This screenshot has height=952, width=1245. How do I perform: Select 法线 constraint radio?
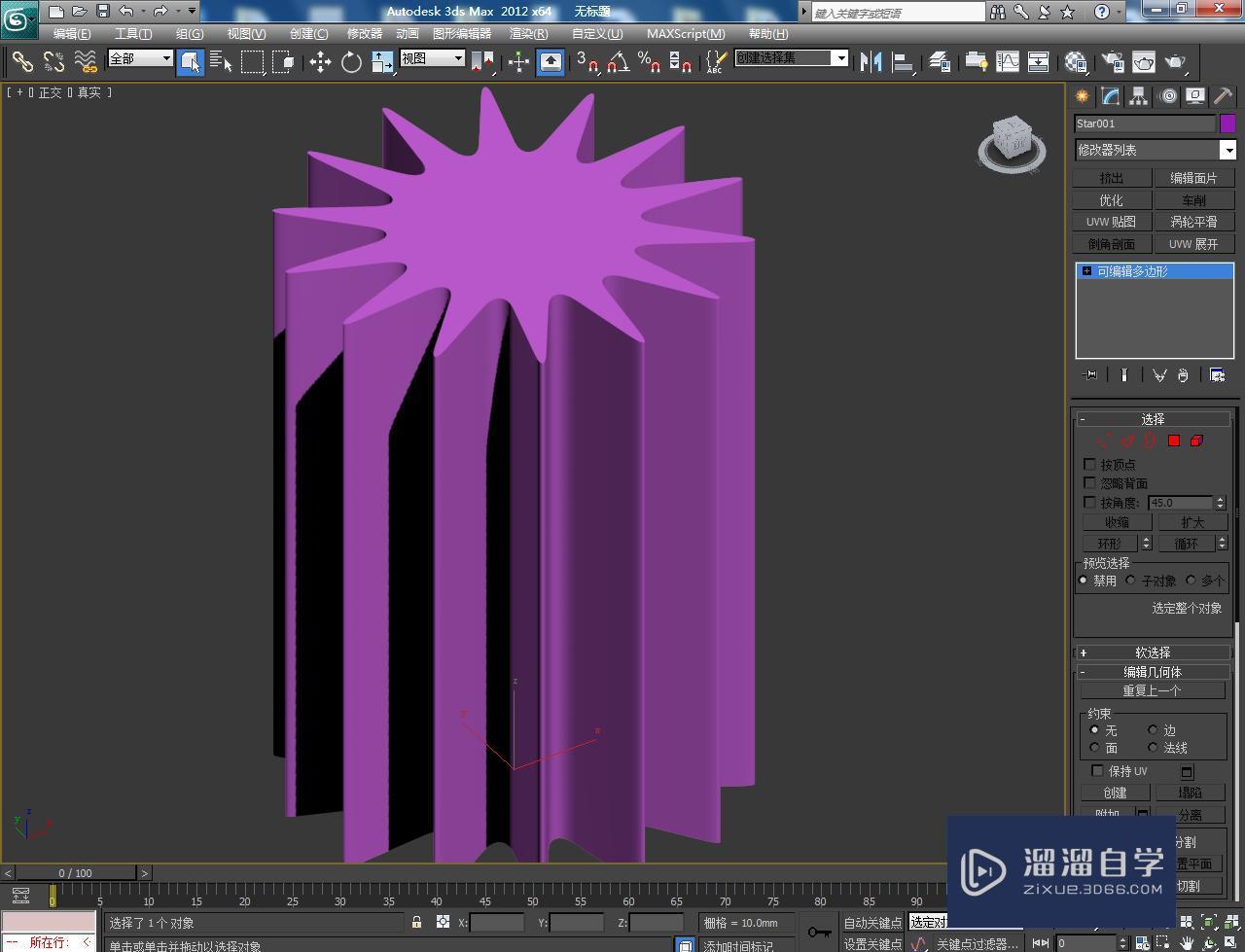coord(1153,748)
